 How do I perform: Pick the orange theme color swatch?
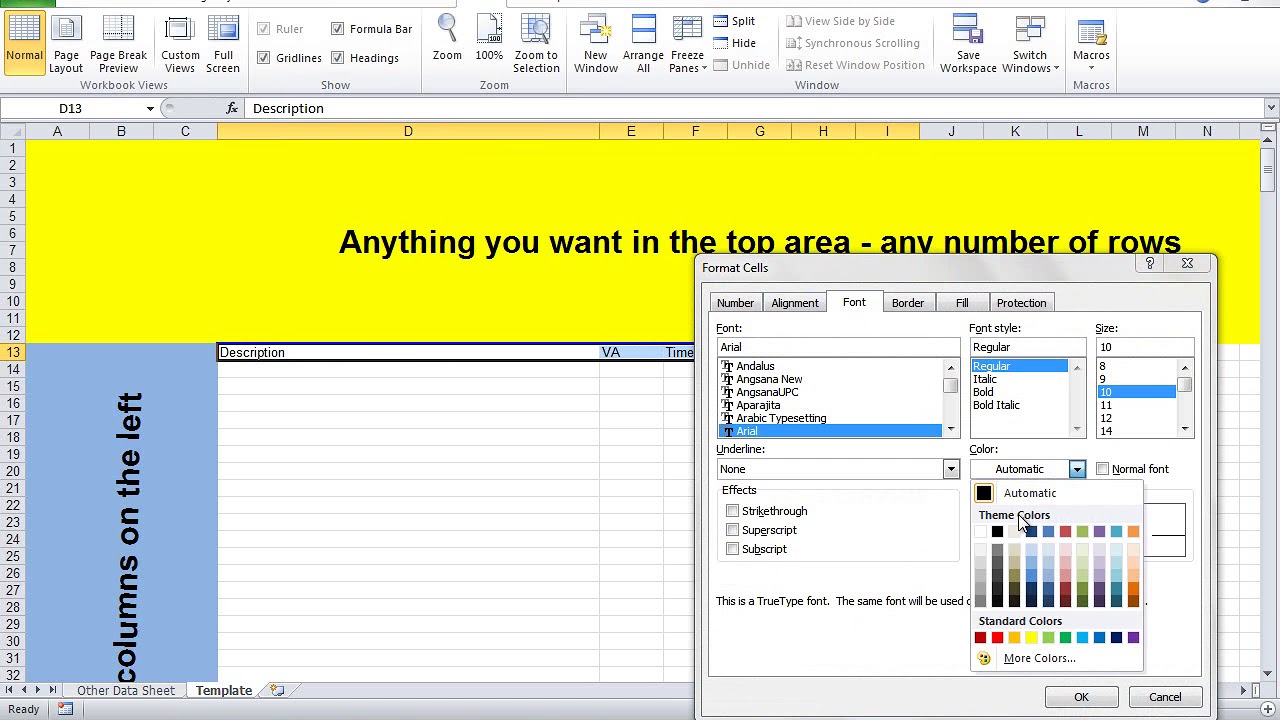[1133, 531]
